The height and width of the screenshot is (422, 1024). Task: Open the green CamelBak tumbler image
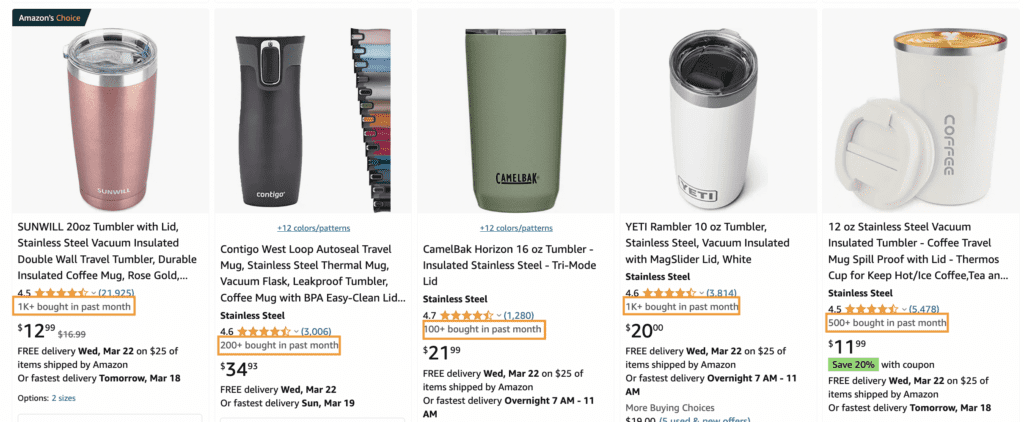515,116
